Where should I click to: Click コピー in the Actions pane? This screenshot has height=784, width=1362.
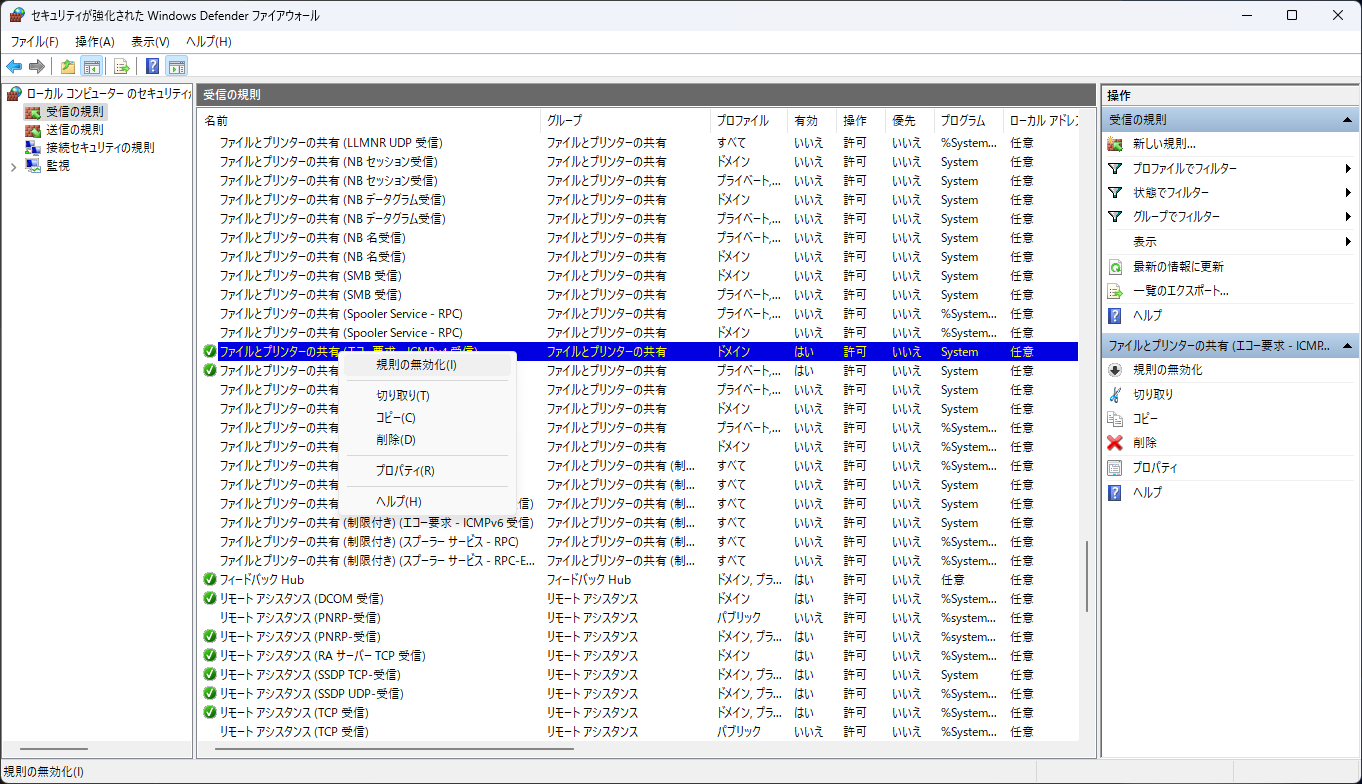click(1145, 418)
